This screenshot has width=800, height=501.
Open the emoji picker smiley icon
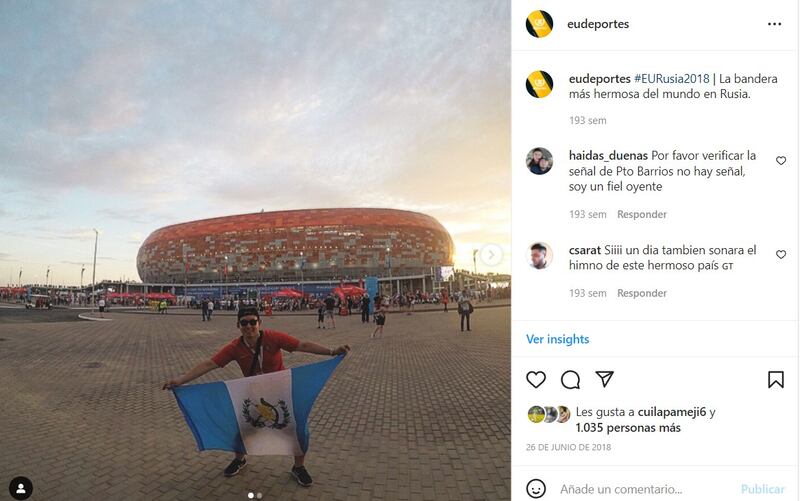[536, 489]
